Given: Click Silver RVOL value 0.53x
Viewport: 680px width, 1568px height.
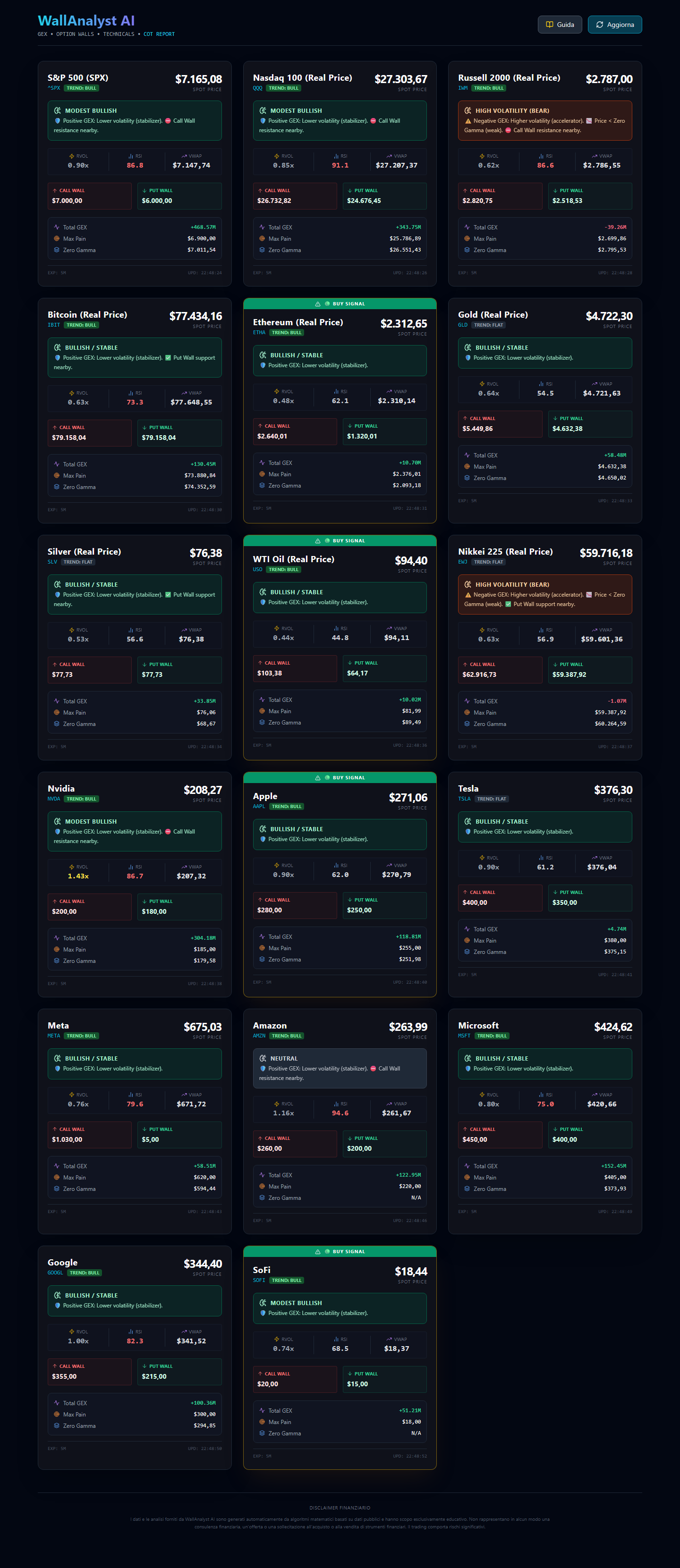Looking at the screenshot, I should (78, 639).
